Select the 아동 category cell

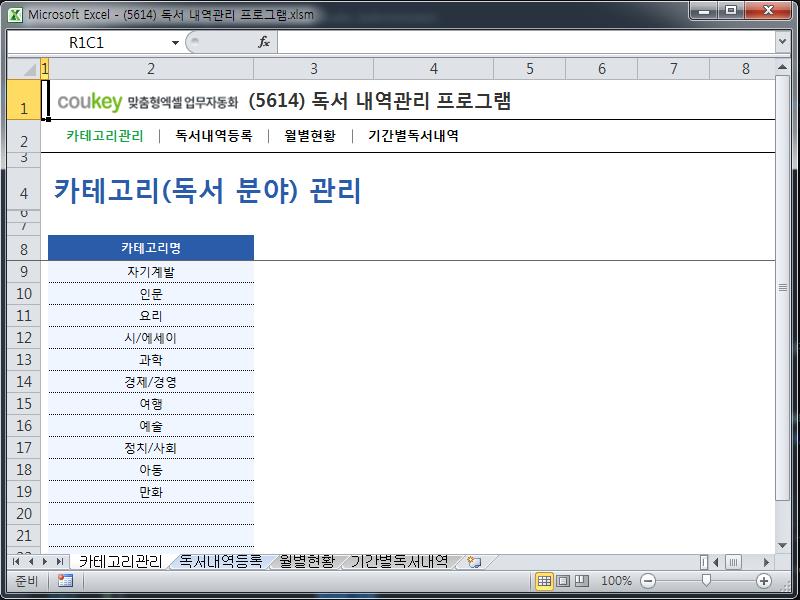[151, 469]
